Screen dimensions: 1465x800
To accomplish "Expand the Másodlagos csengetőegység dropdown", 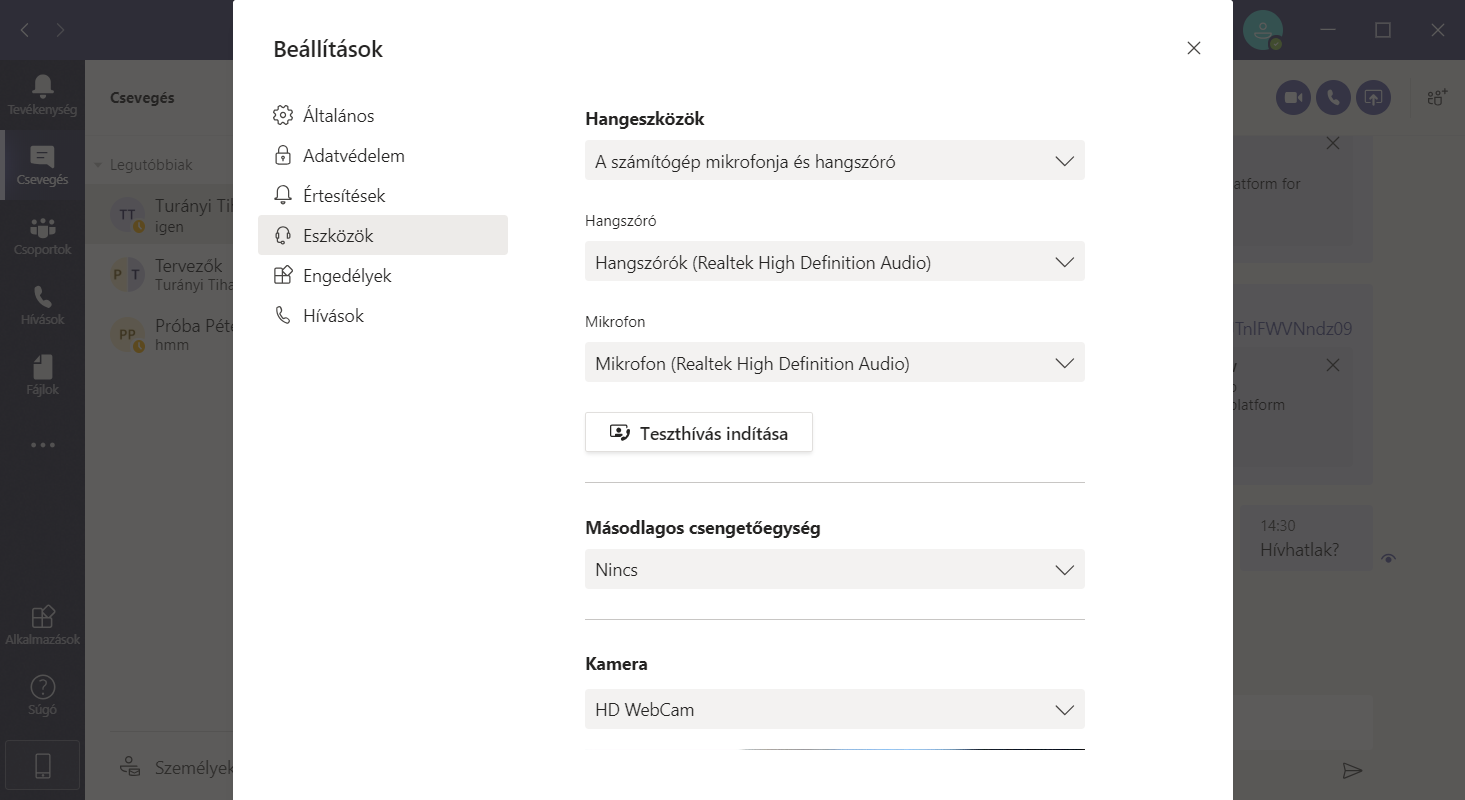I will (x=834, y=569).
